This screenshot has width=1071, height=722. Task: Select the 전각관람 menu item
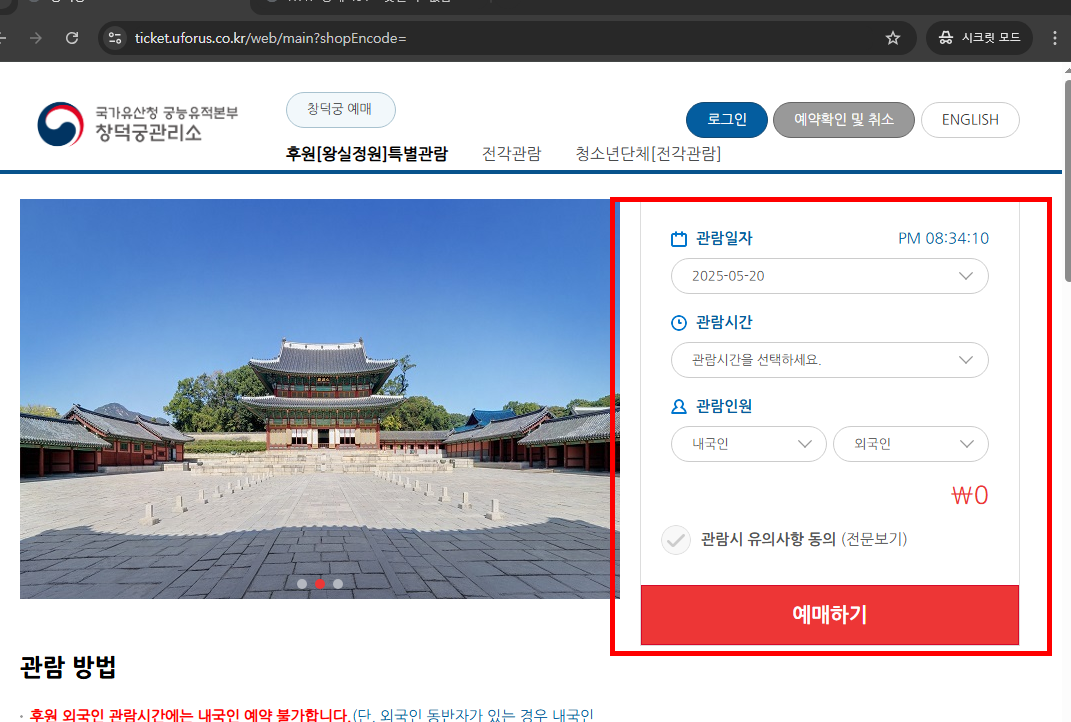coord(511,154)
